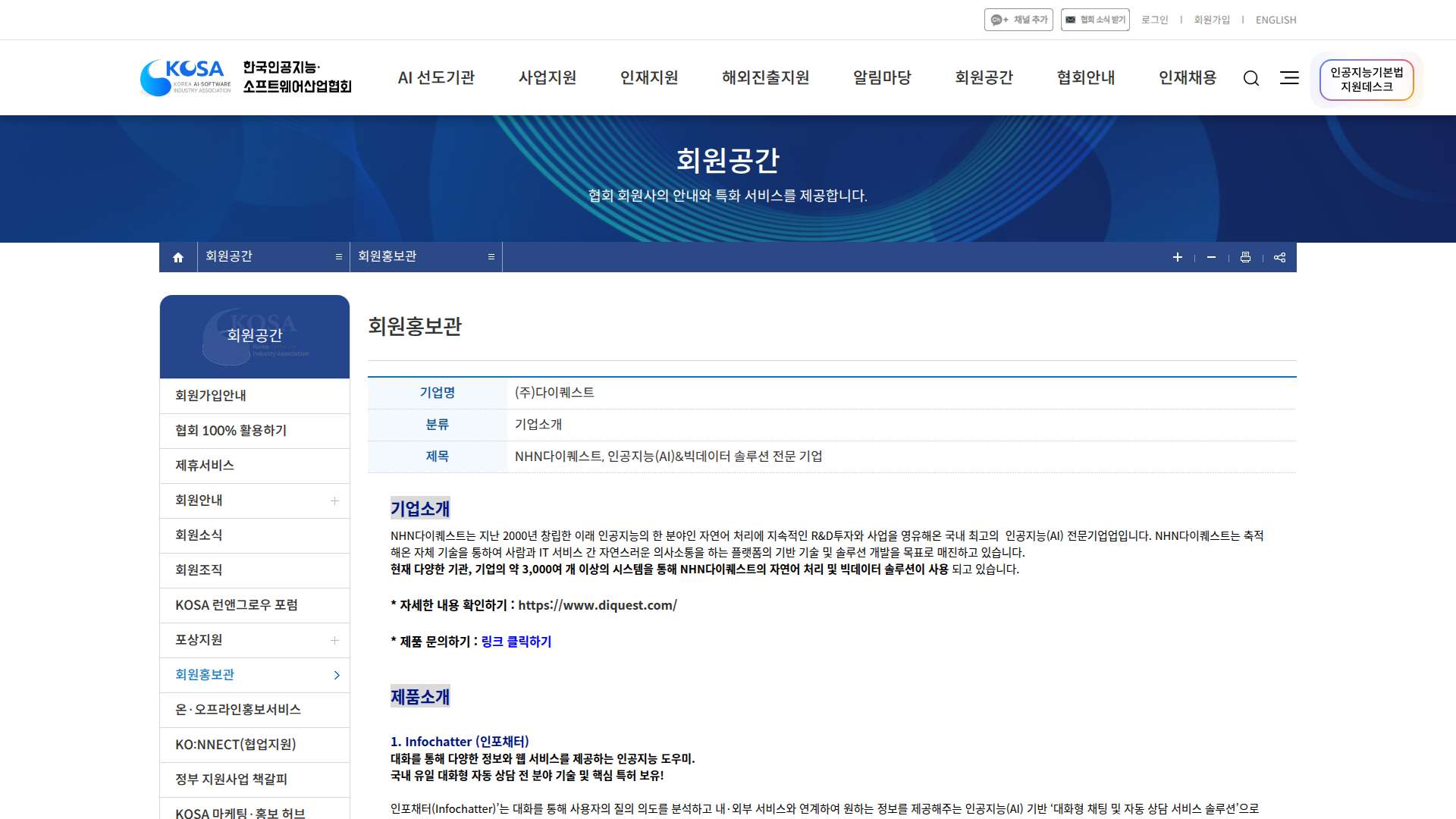This screenshot has height=819, width=1456.
Task: Increase text size with plus icon
Action: 1178,257
